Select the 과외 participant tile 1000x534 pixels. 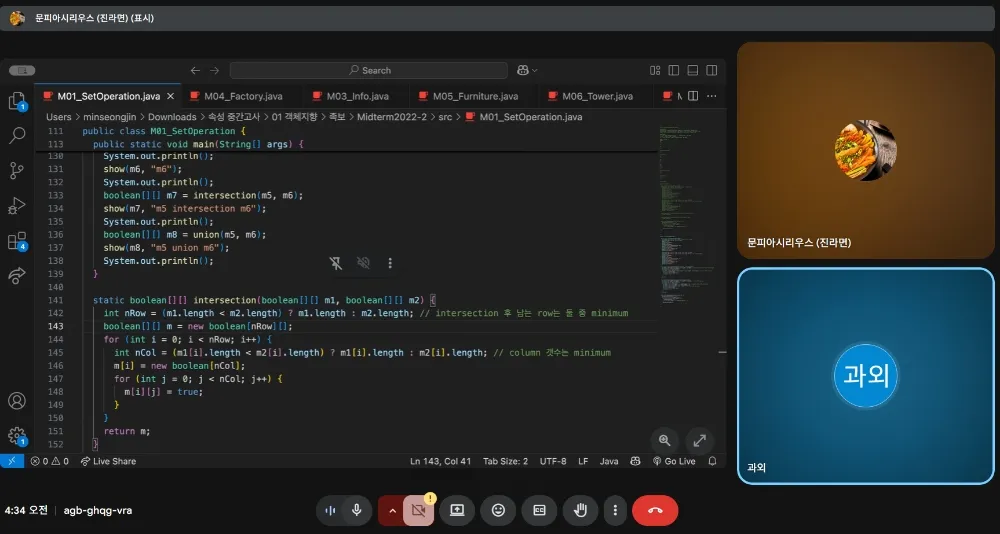tap(865, 376)
